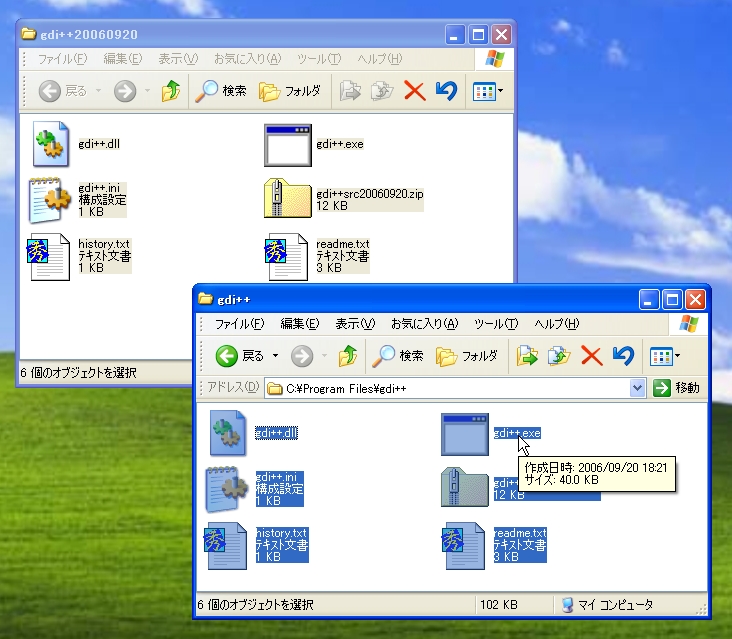Screen dimensions: 732x639
Task: Open 編集(E) menu in gdi++ window
Action: click(300, 323)
